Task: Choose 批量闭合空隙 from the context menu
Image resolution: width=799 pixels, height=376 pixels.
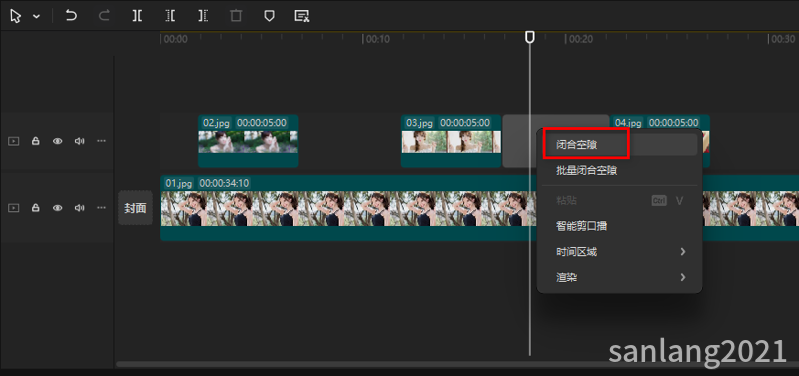Action: click(x=620, y=171)
